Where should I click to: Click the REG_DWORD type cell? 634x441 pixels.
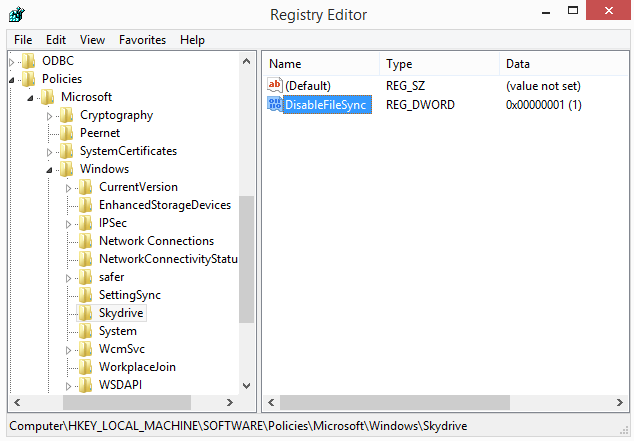coord(420,105)
